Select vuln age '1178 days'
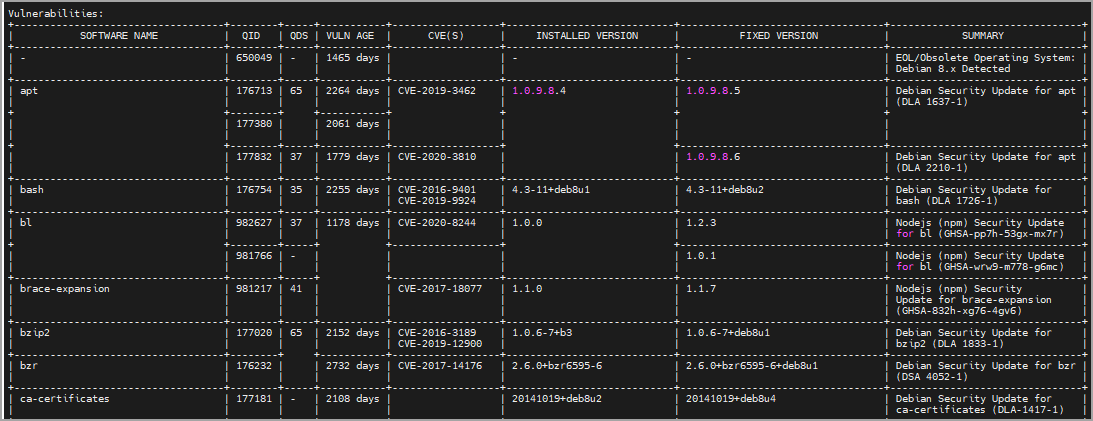 [x=352, y=222]
